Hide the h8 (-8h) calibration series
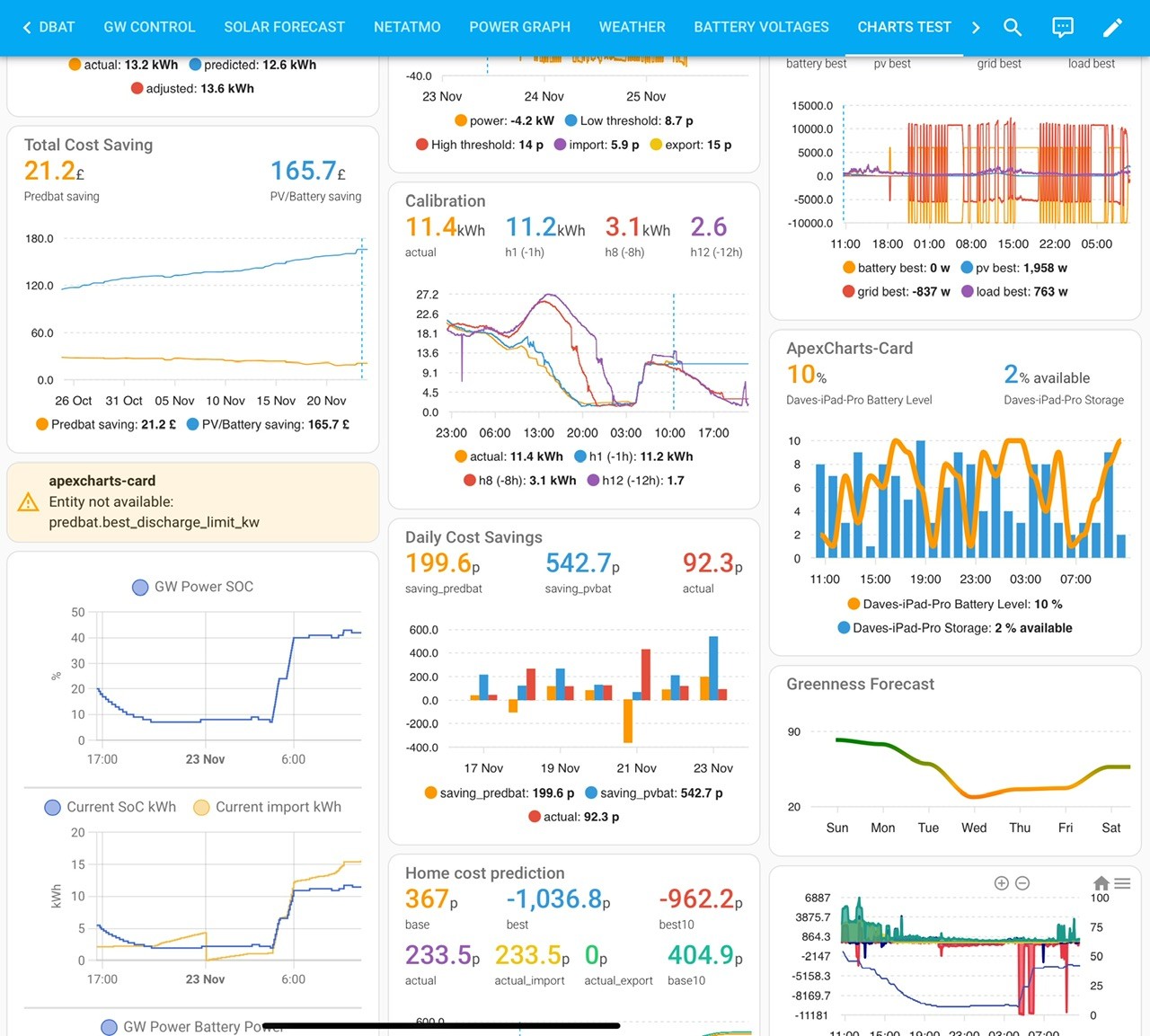 click(520, 481)
